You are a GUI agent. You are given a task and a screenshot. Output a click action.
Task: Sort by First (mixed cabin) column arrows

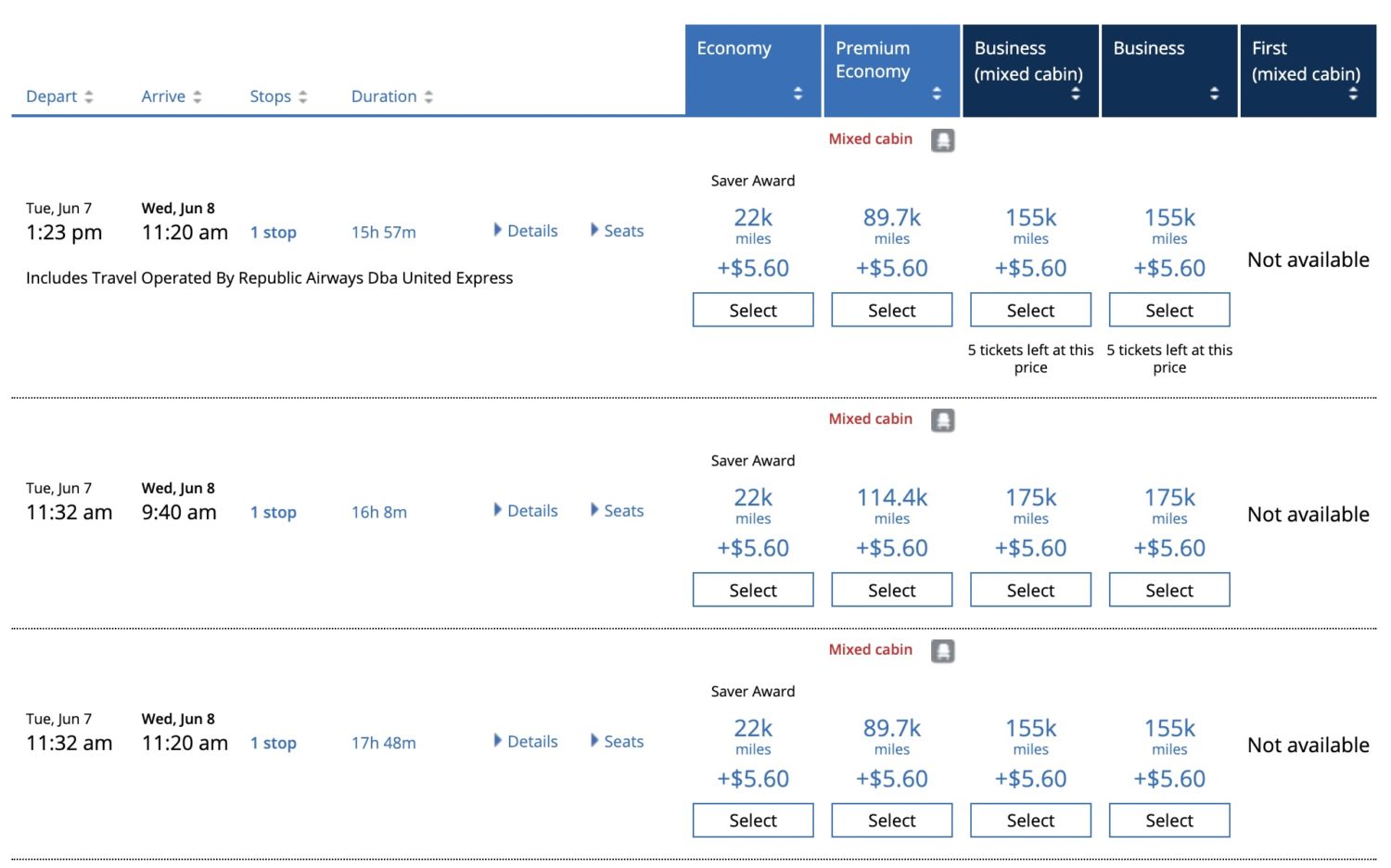click(1353, 94)
